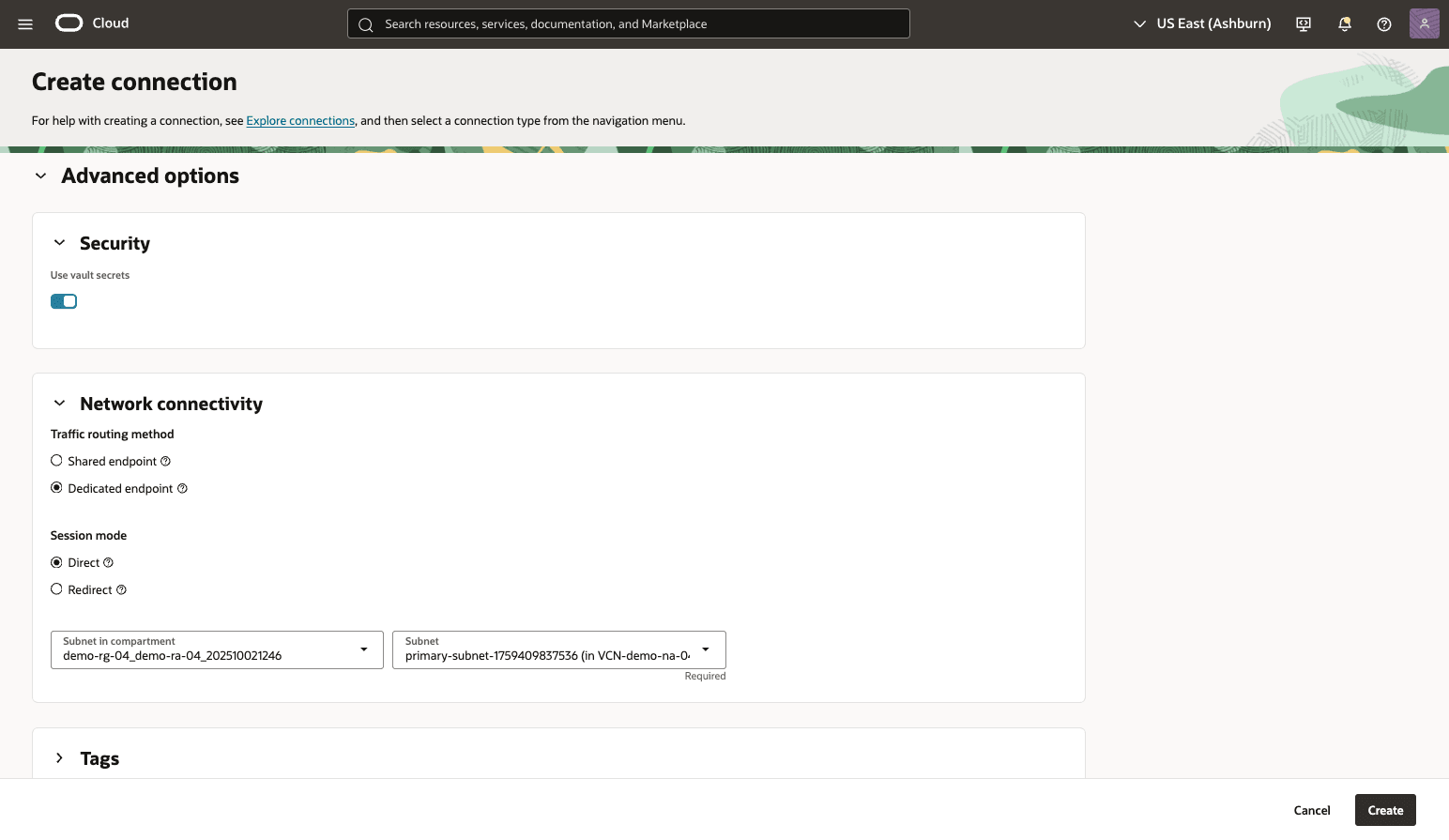The image size is (1449, 840).
Task: Open the Subnet selection dropdown
Action: coord(705,649)
